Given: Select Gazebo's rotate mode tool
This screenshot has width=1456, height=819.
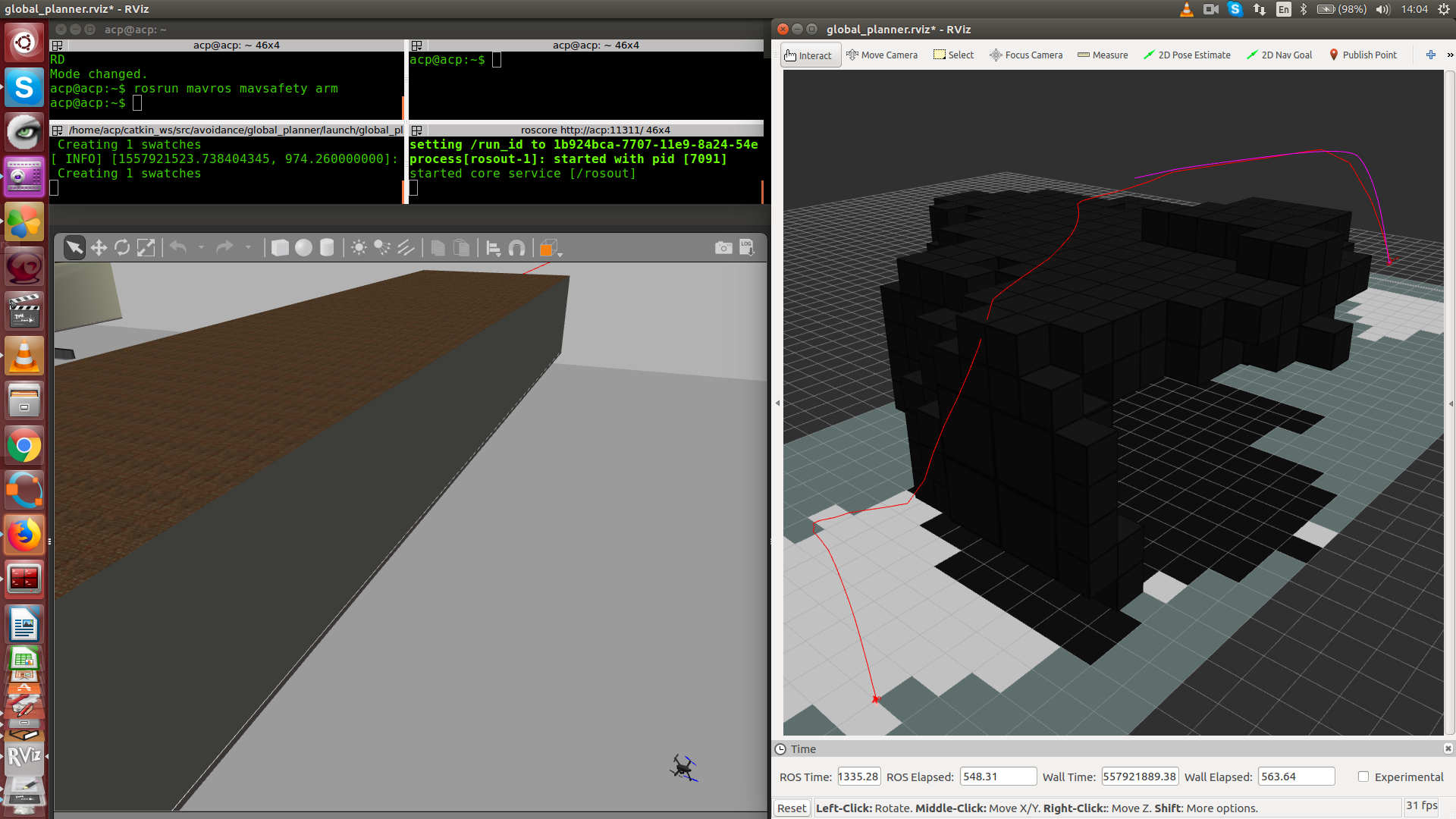Looking at the screenshot, I should click(x=122, y=247).
